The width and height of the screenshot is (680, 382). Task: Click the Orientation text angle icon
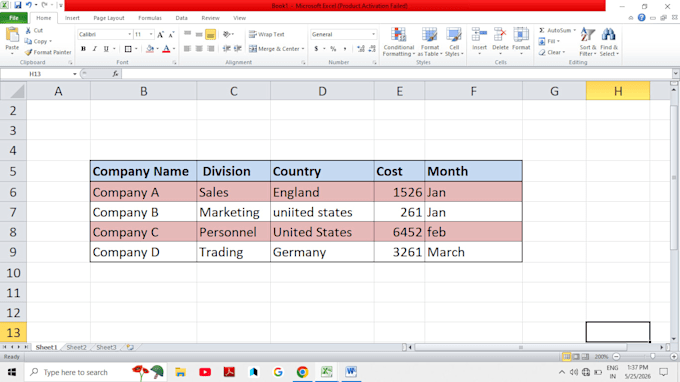227,34
